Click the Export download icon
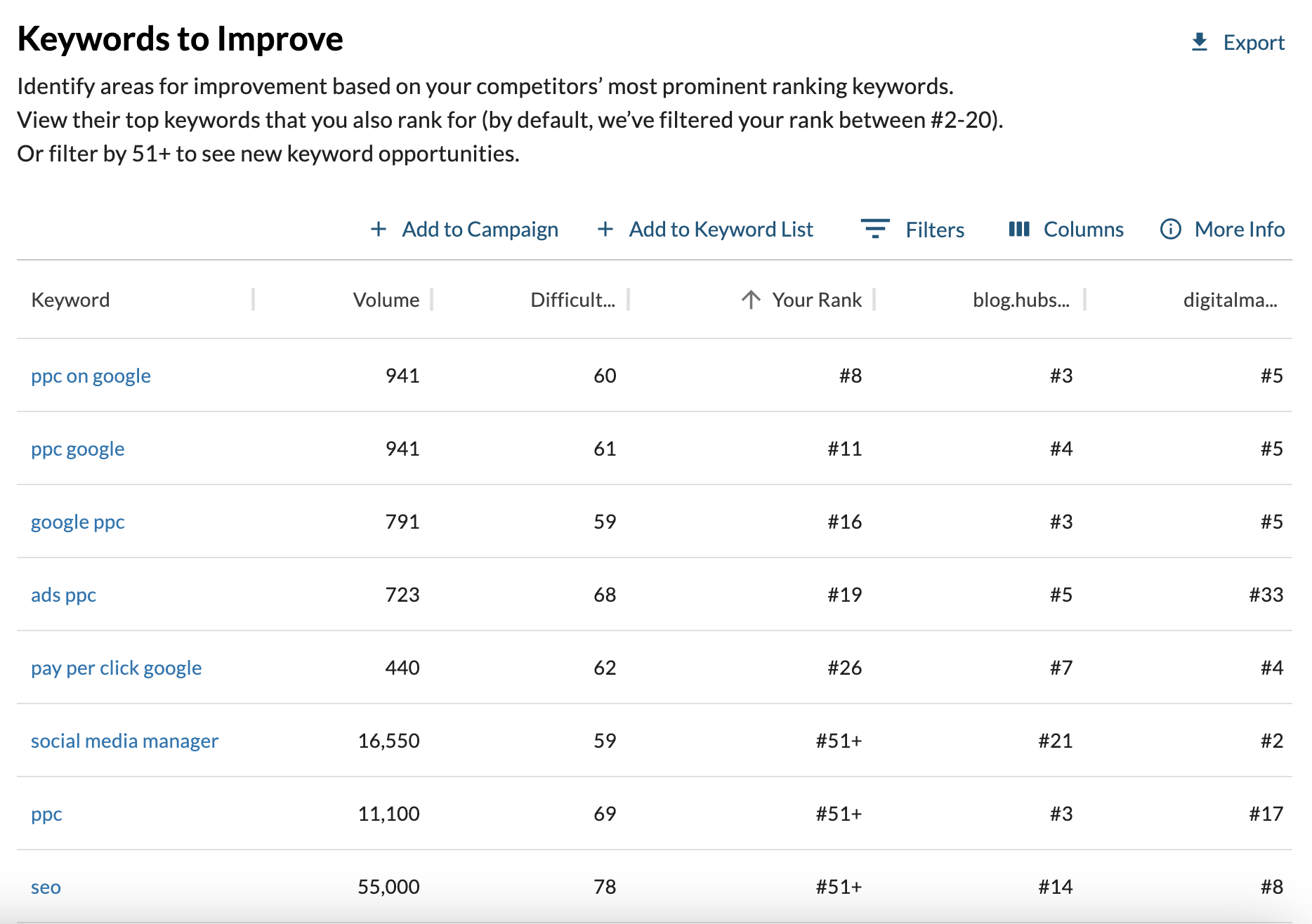 click(x=1198, y=41)
